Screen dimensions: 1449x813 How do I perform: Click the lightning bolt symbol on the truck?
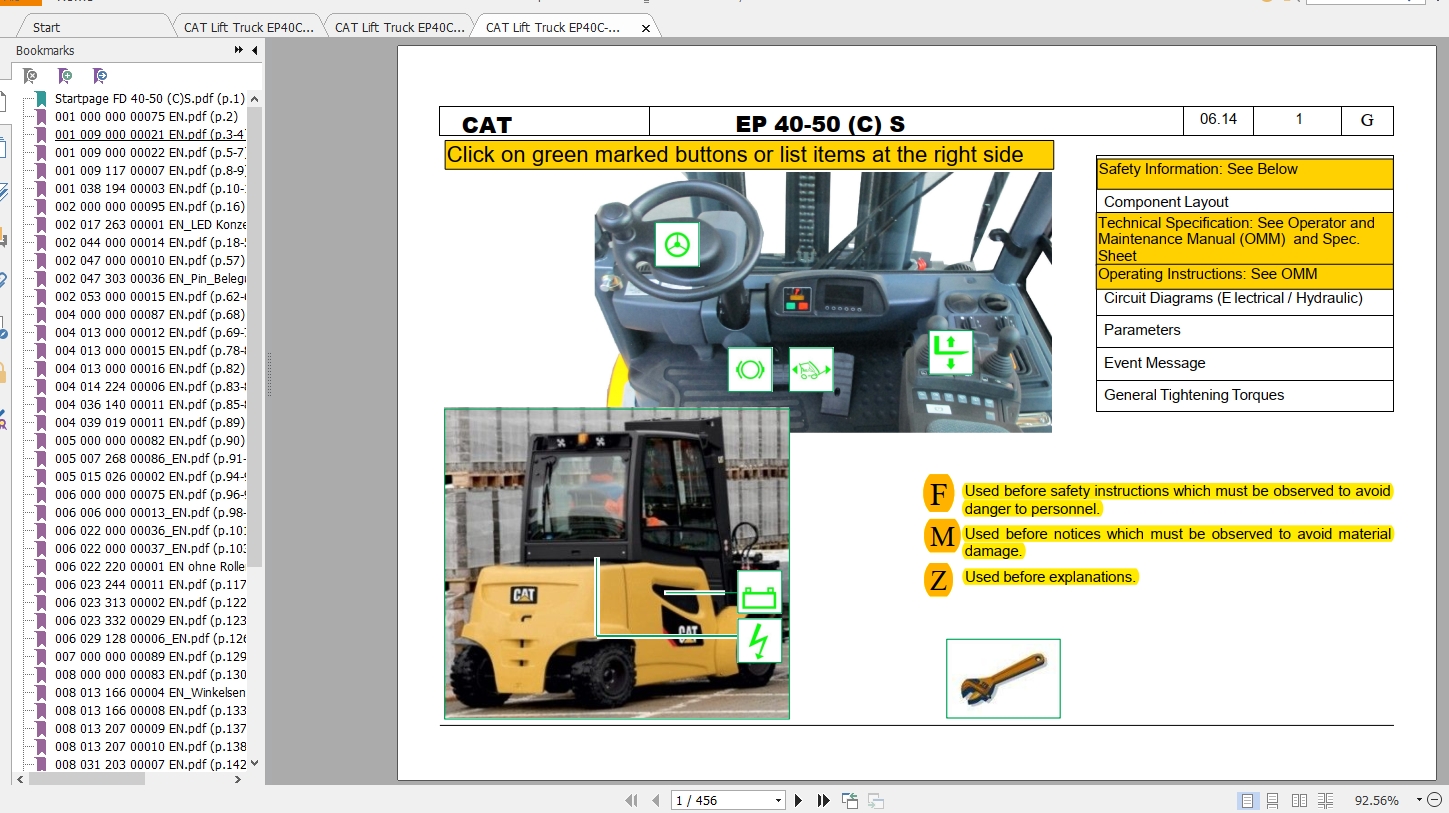point(759,640)
